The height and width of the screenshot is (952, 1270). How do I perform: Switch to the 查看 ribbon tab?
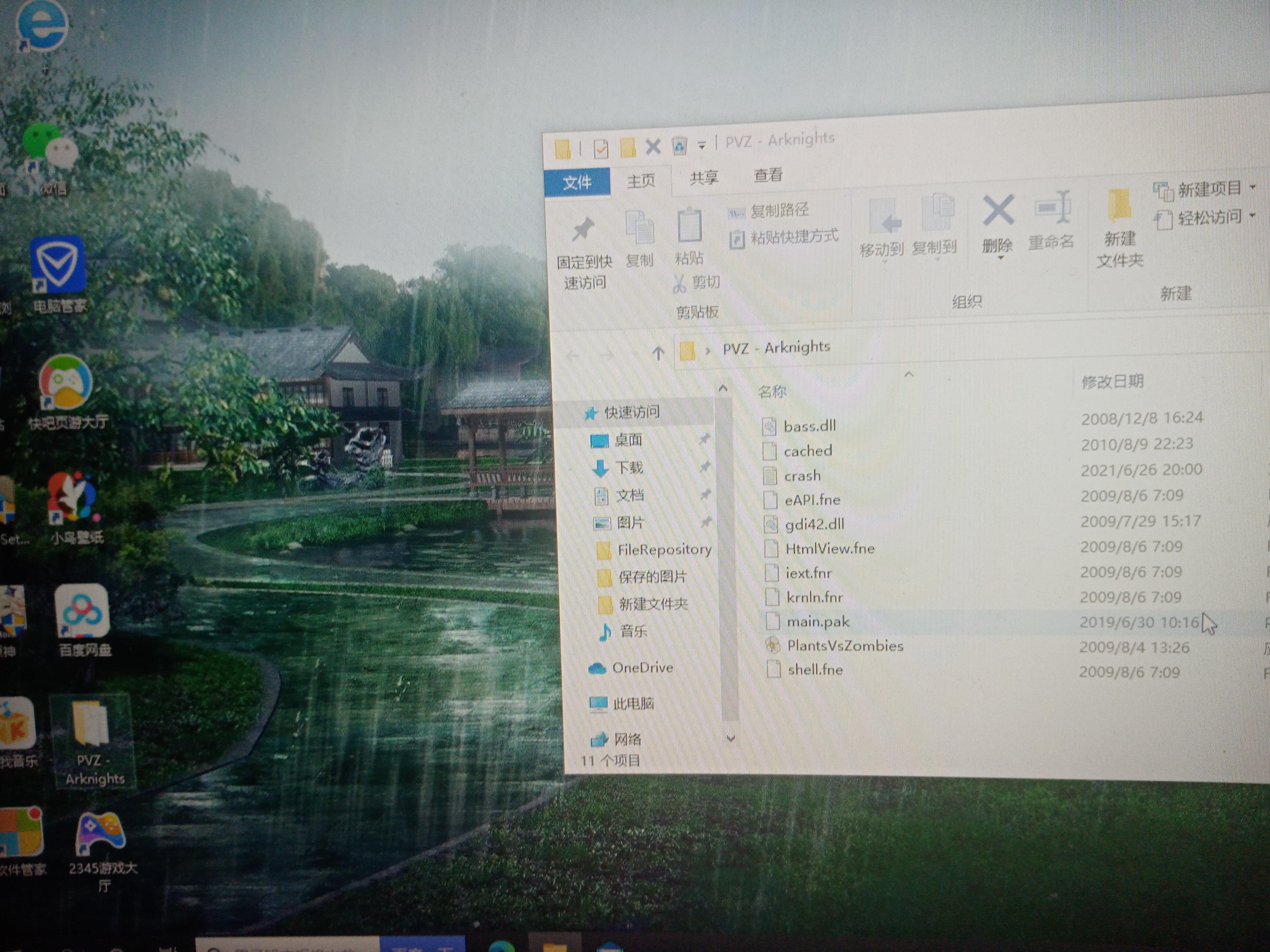(x=767, y=175)
